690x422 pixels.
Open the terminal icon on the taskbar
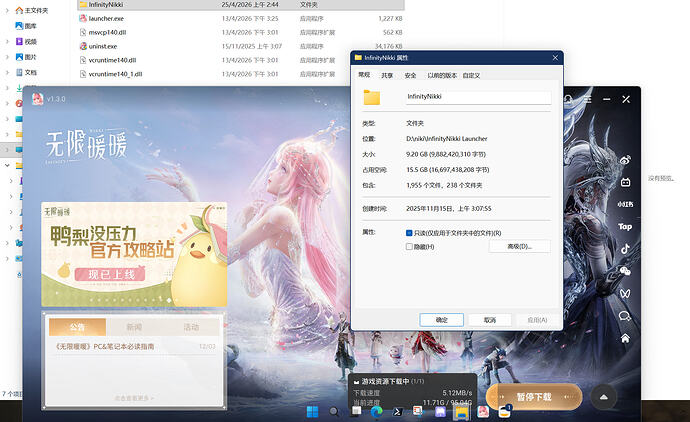397,412
